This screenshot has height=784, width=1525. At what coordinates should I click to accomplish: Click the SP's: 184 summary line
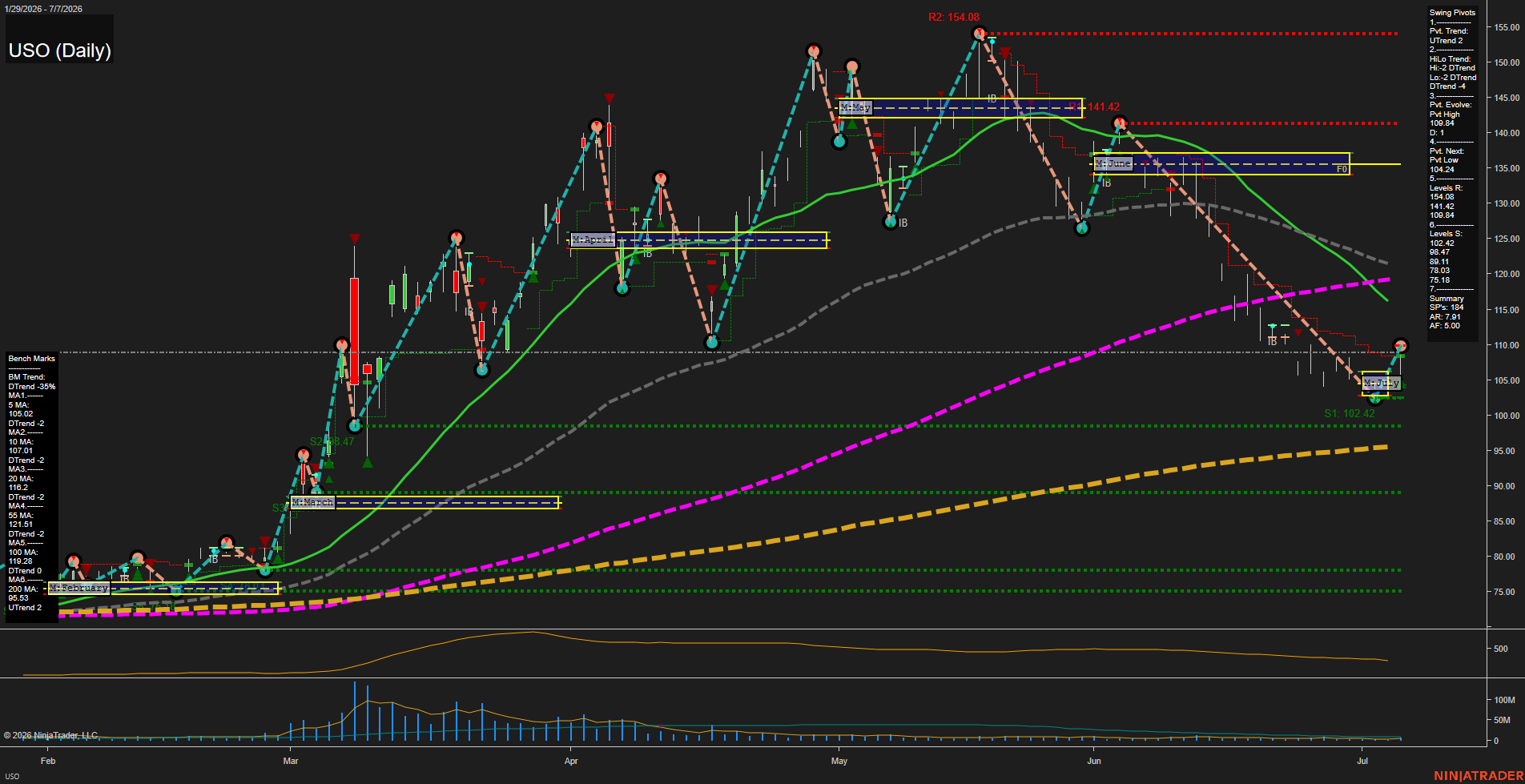tap(1447, 308)
